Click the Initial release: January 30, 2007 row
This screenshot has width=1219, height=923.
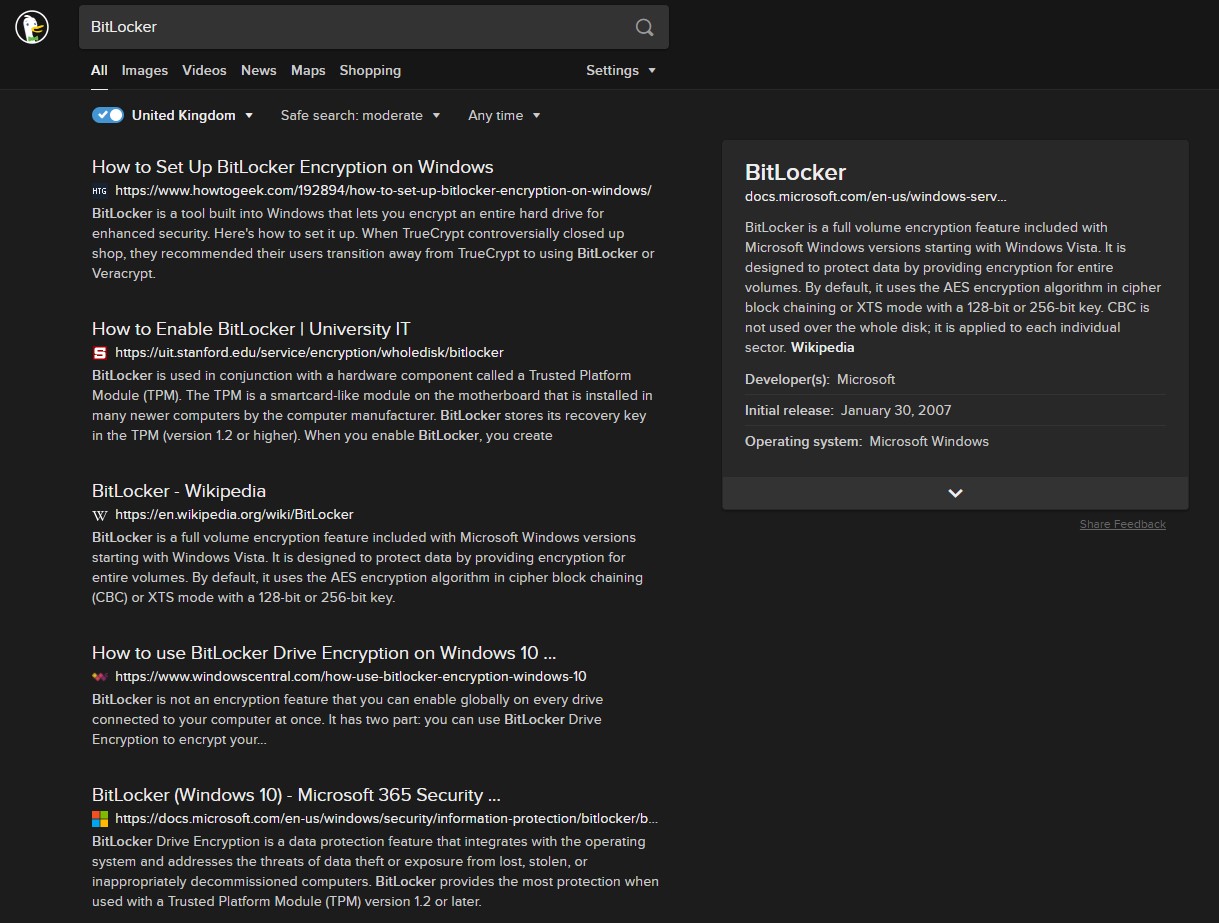click(955, 410)
